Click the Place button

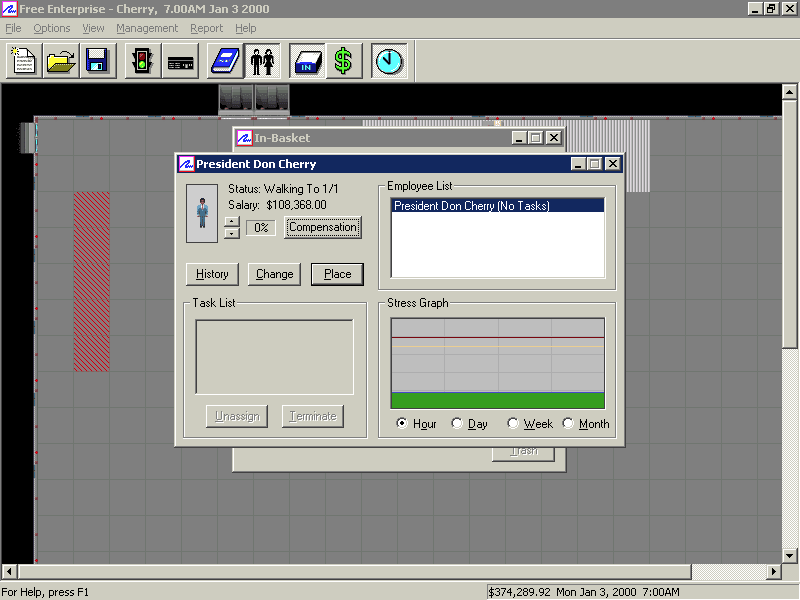tap(337, 274)
